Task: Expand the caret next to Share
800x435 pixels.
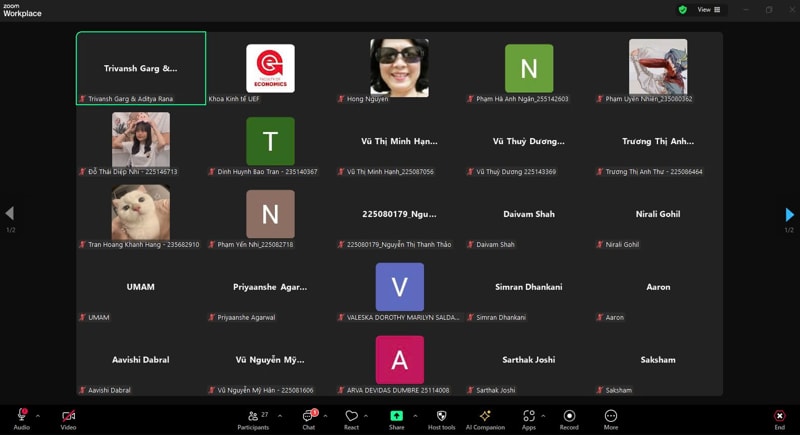Action: (x=412, y=415)
